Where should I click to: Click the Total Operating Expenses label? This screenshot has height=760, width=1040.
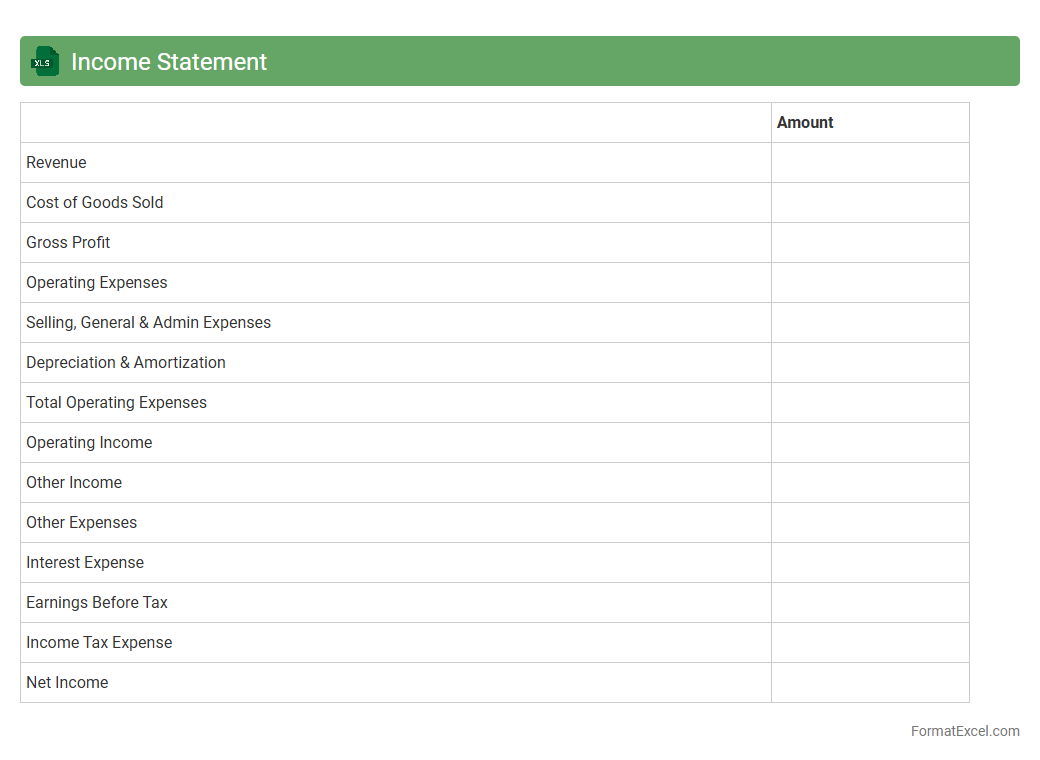(116, 403)
